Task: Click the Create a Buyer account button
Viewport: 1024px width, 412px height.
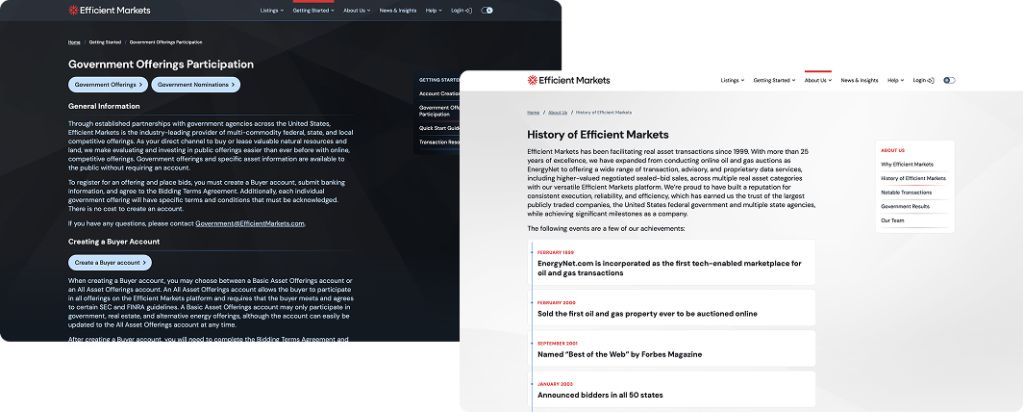Action: tap(110, 262)
